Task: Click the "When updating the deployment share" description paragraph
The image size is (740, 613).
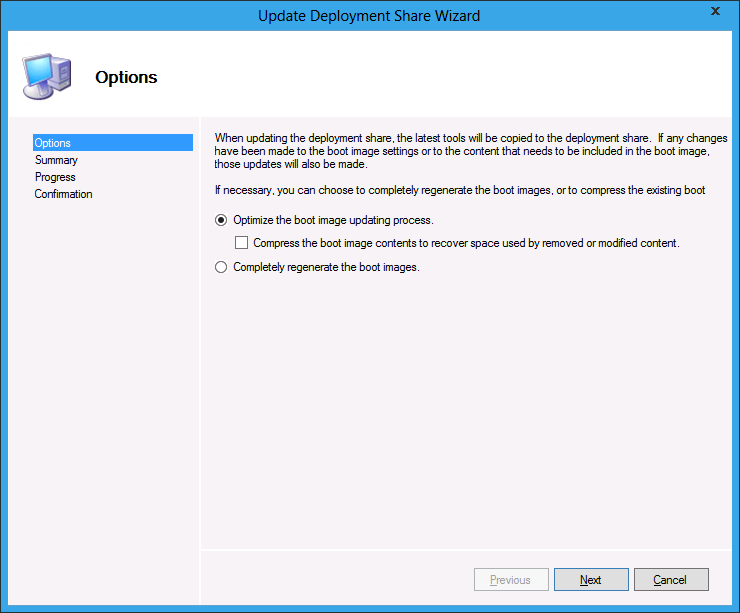Action: tap(462, 150)
